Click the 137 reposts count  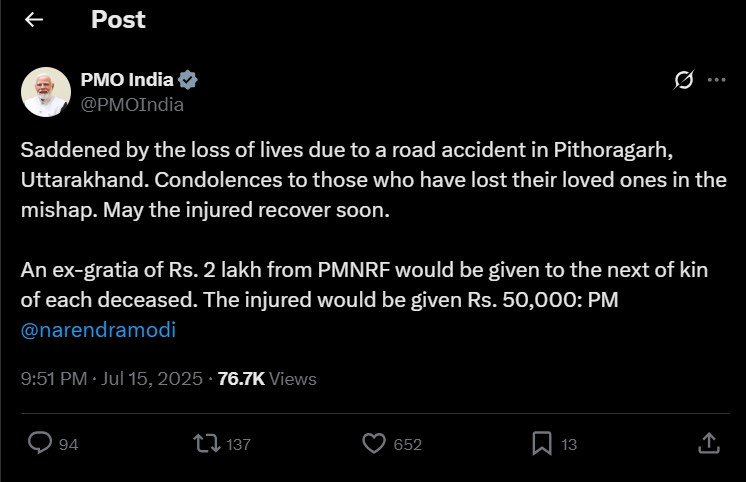[x=238, y=444]
